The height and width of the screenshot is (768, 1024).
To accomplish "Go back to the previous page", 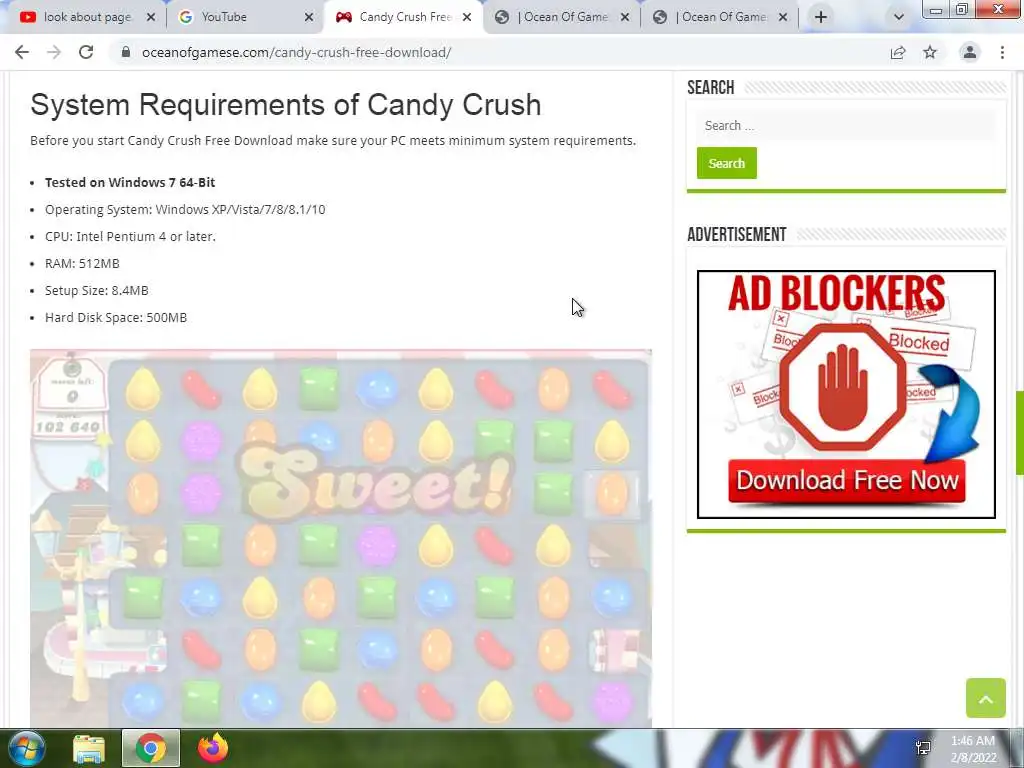I will [x=22, y=52].
